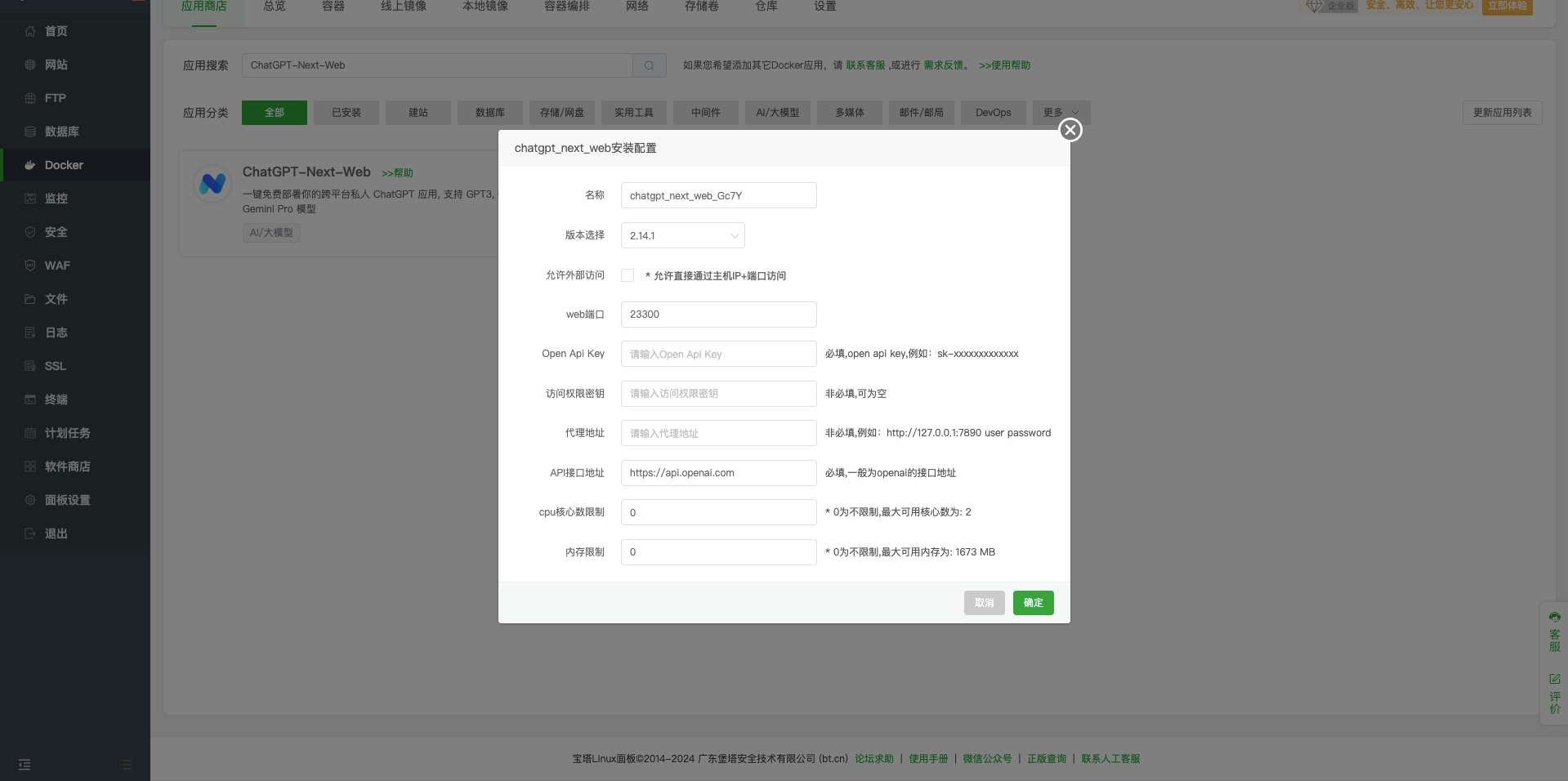Open the version selection dropdown
Image resolution: width=1568 pixels, height=781 pixels.
pos(682,235)
